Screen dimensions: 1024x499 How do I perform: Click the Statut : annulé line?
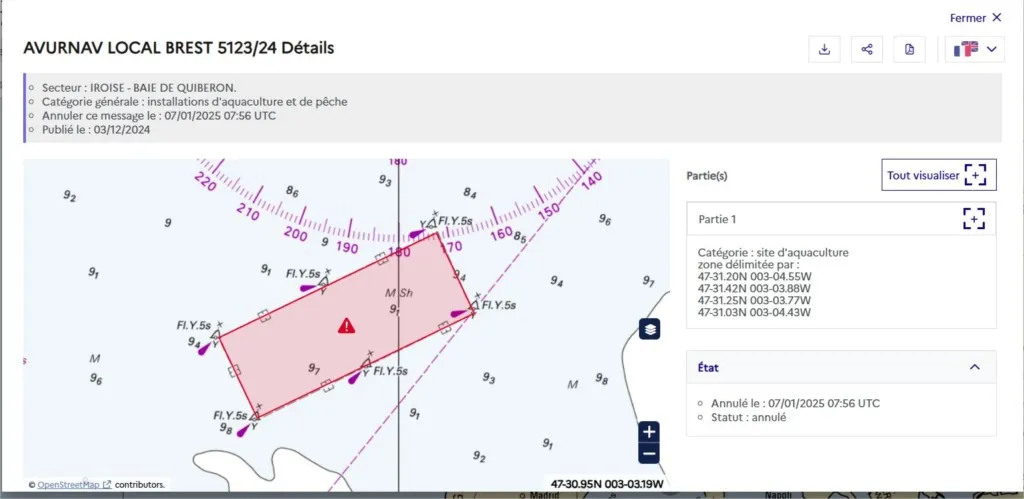click(x=748, y=417)
